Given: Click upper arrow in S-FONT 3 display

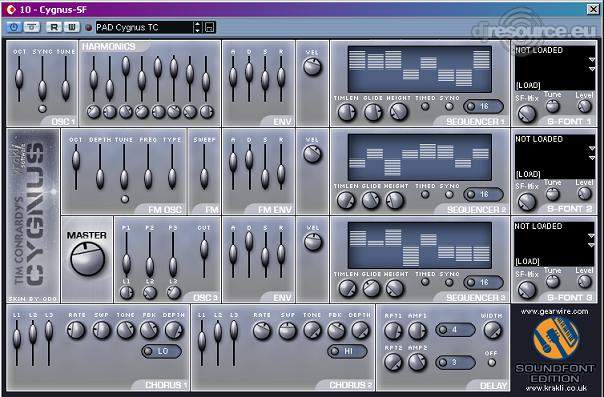Looking at the screenshot, I should pyautogui.click(x=591, y=235).
